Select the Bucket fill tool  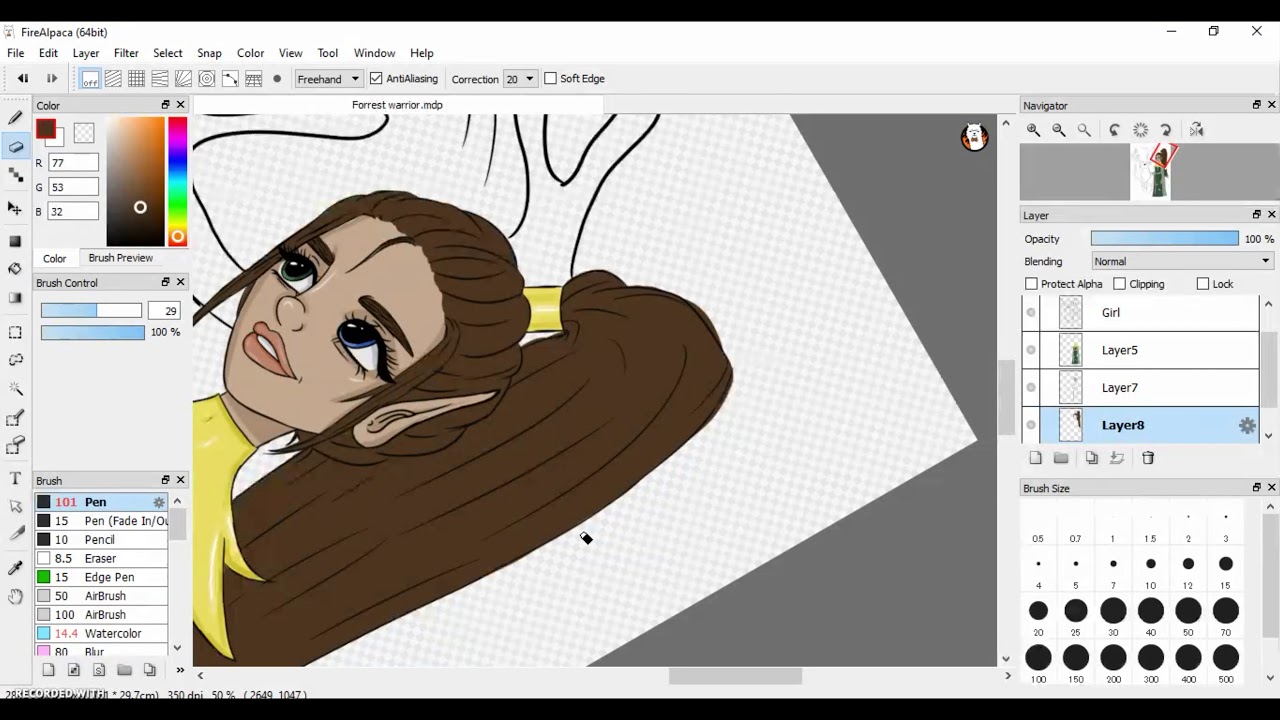tap(15, 269)
